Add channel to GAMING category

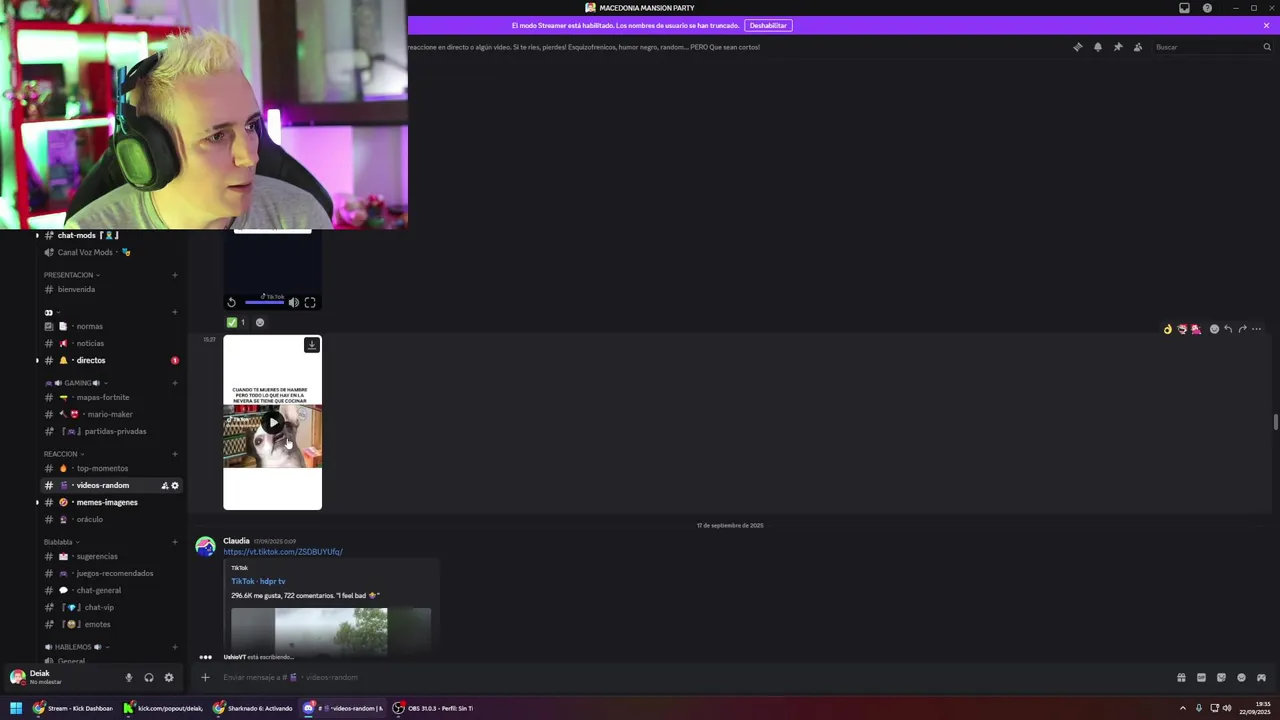pos(175,383)
